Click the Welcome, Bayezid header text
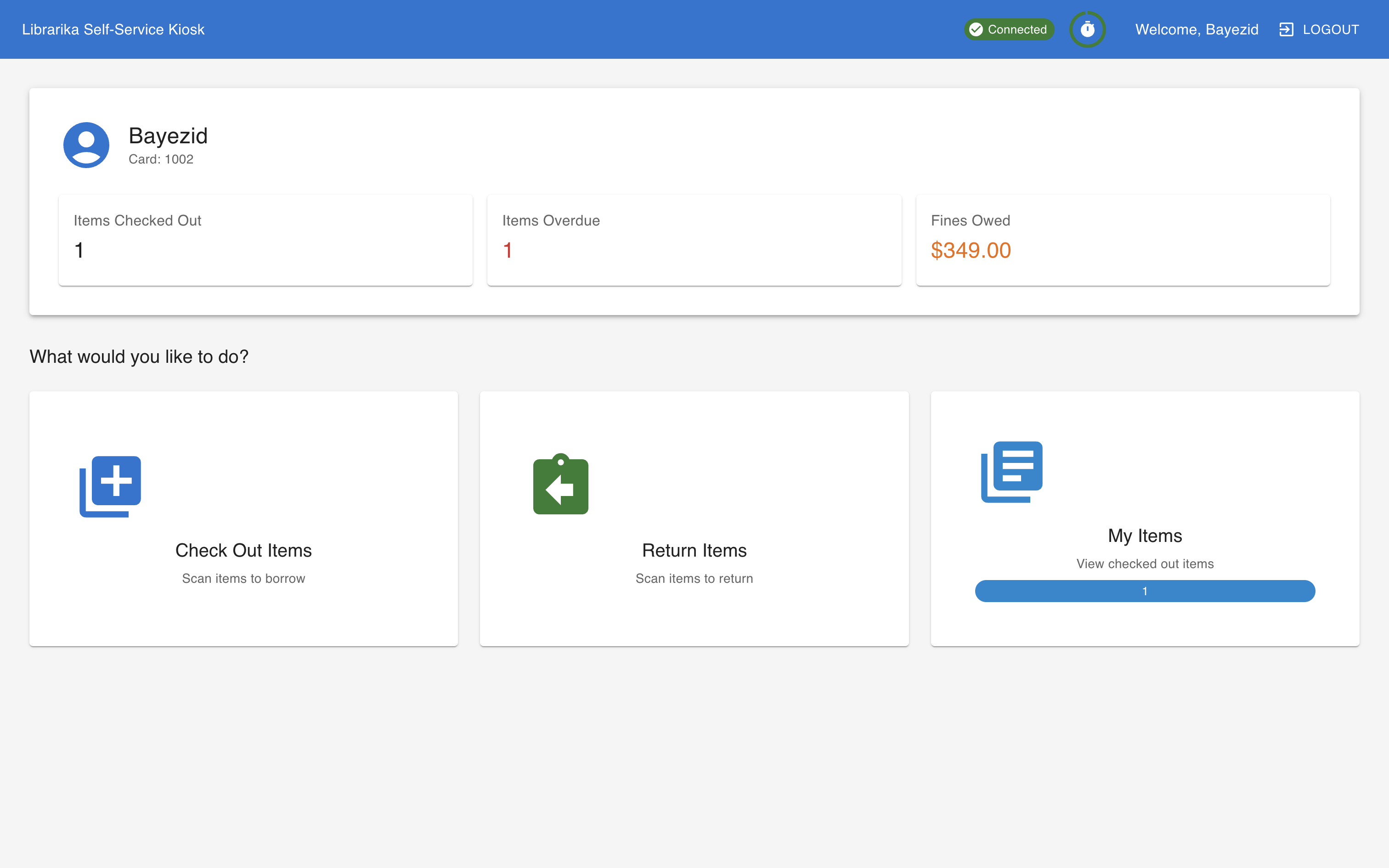 [x=1197, y=29]
